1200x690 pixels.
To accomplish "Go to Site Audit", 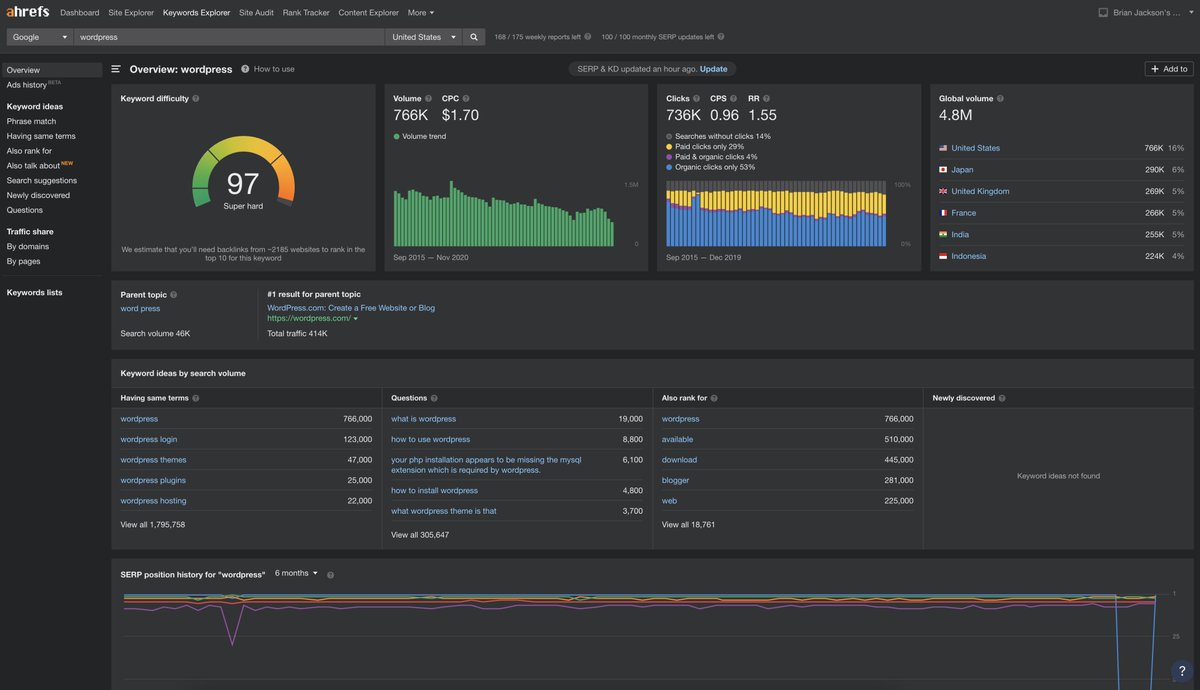I will tap(257, 13).
